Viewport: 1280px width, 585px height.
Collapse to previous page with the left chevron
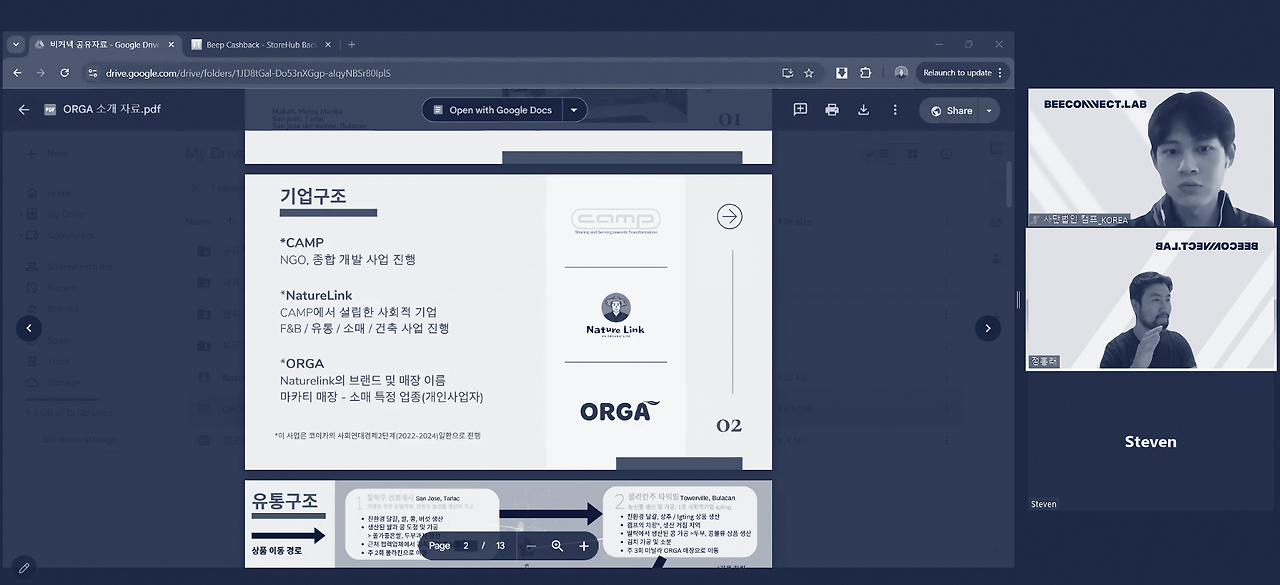(x=28, y=328)
